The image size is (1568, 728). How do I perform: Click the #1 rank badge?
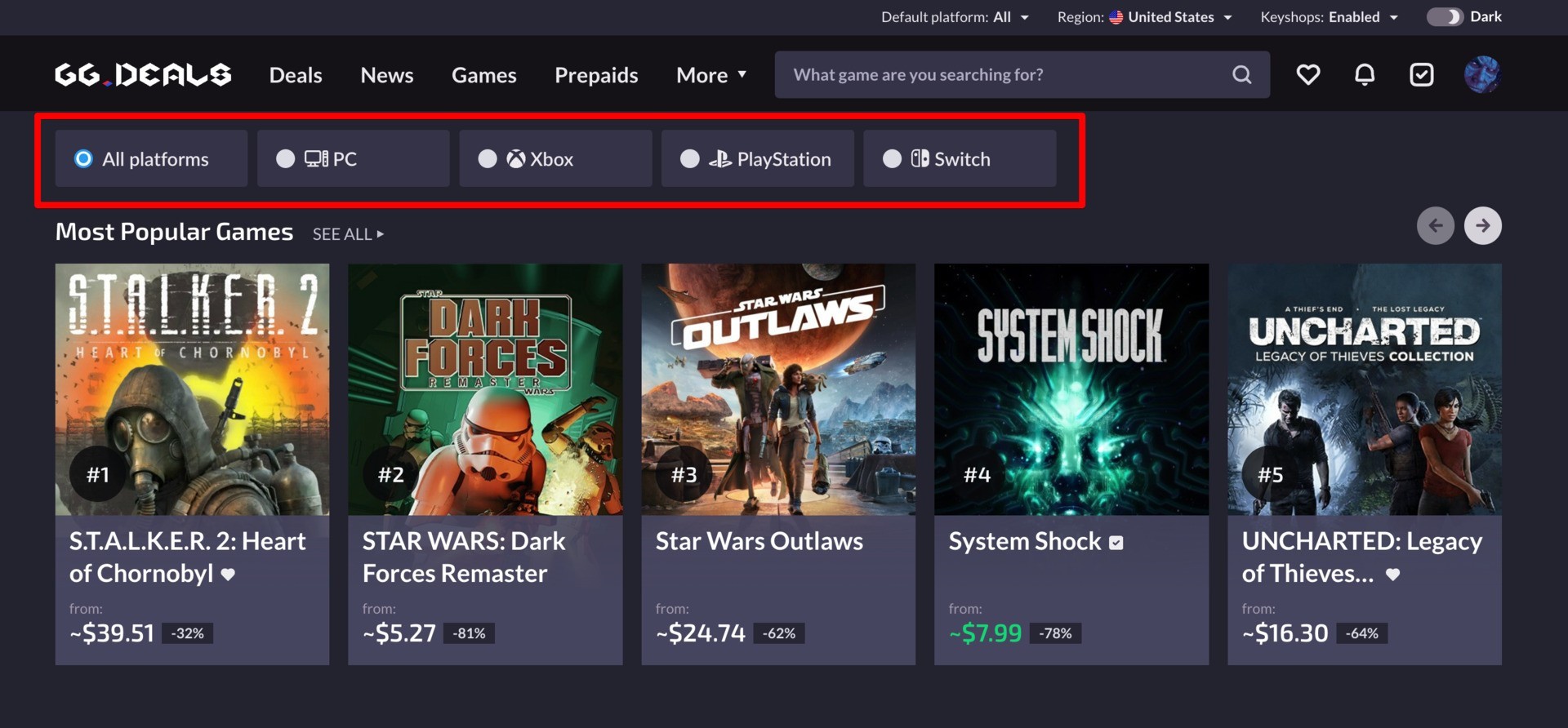(98, 474)
